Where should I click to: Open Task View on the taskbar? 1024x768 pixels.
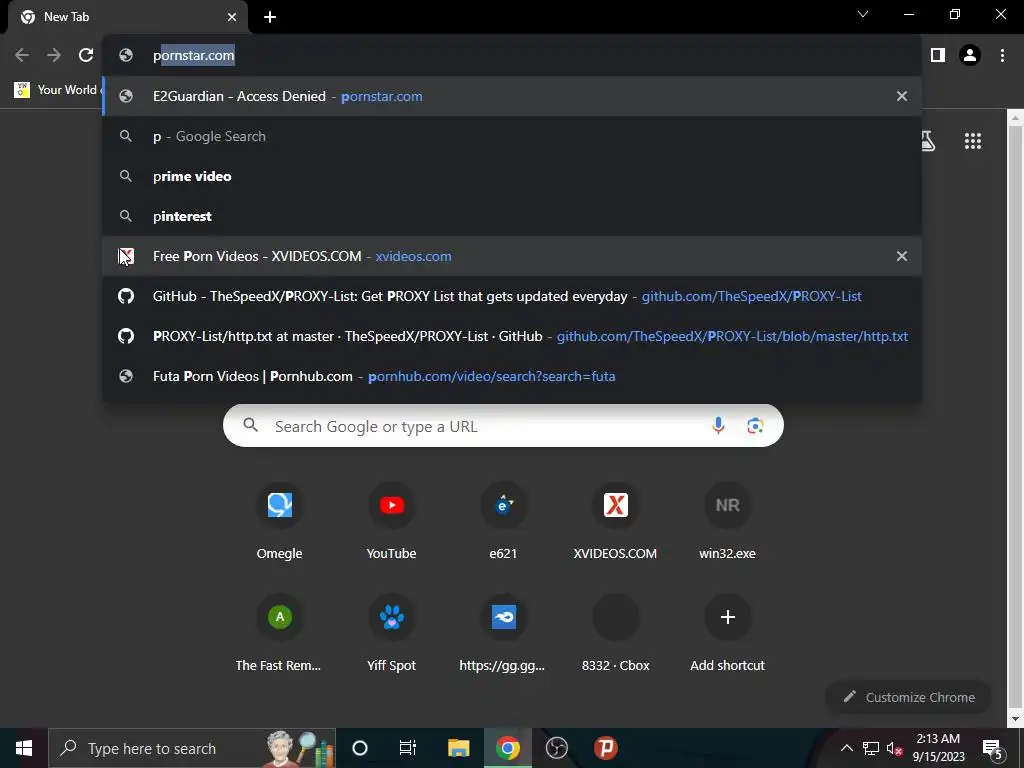click(x=408, y=748)
